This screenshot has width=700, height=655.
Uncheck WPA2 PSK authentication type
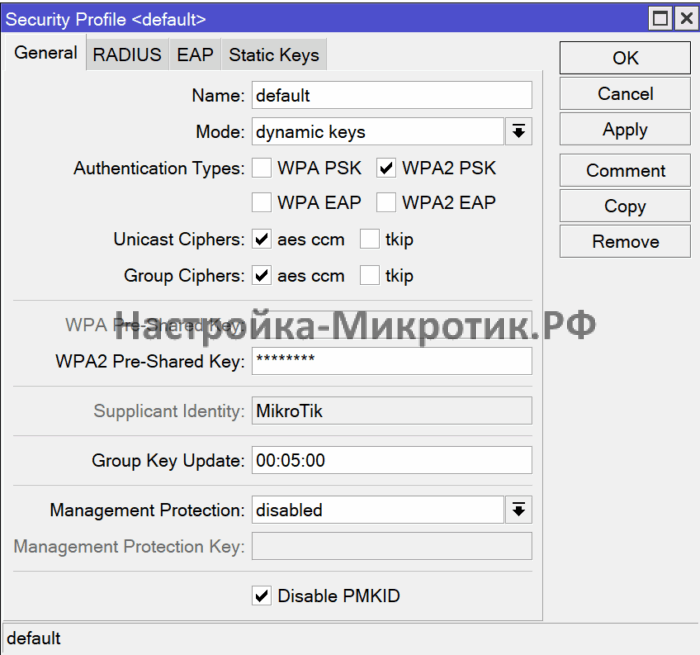click(x=386, y=168)
